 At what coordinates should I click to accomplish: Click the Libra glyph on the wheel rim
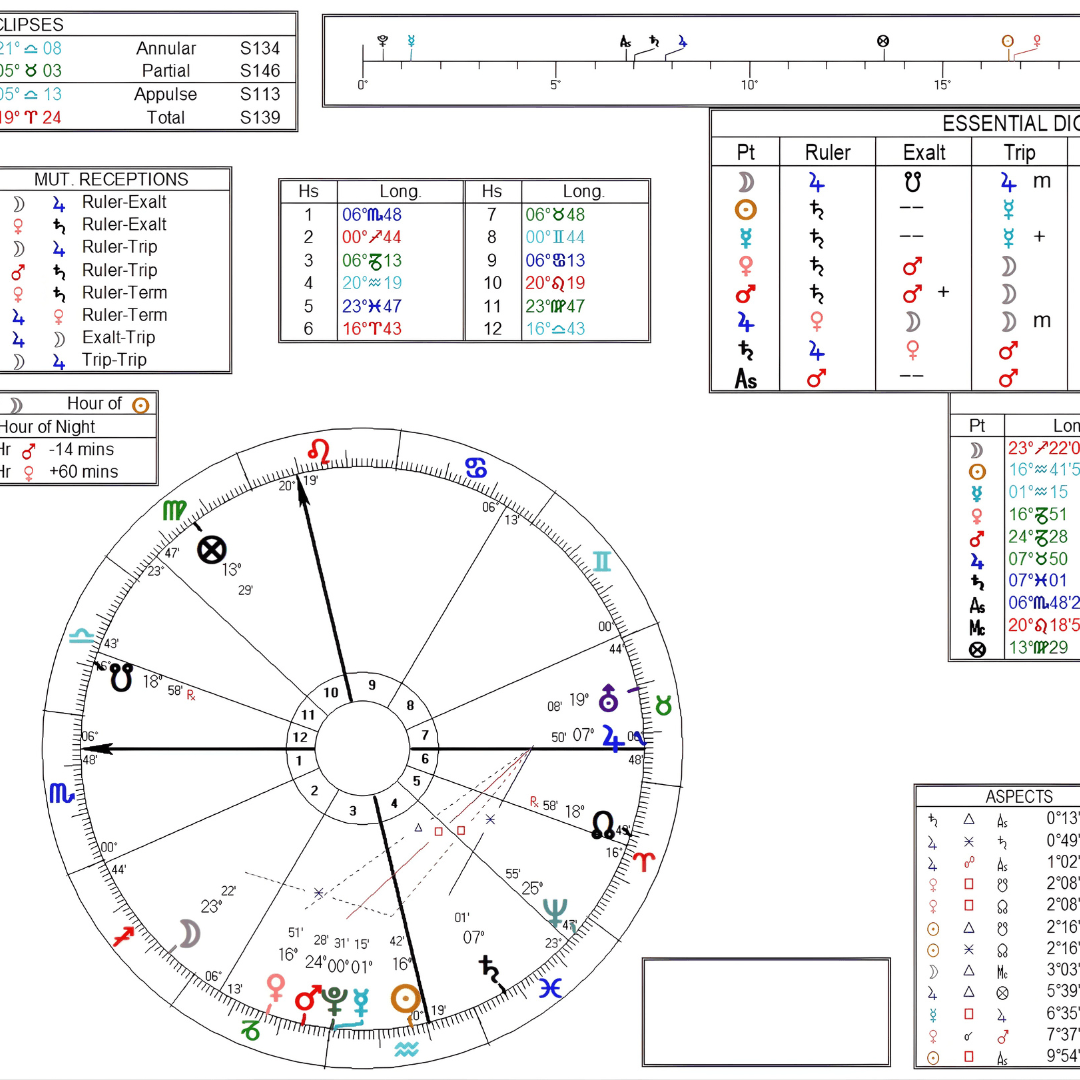tap(81, 635)
